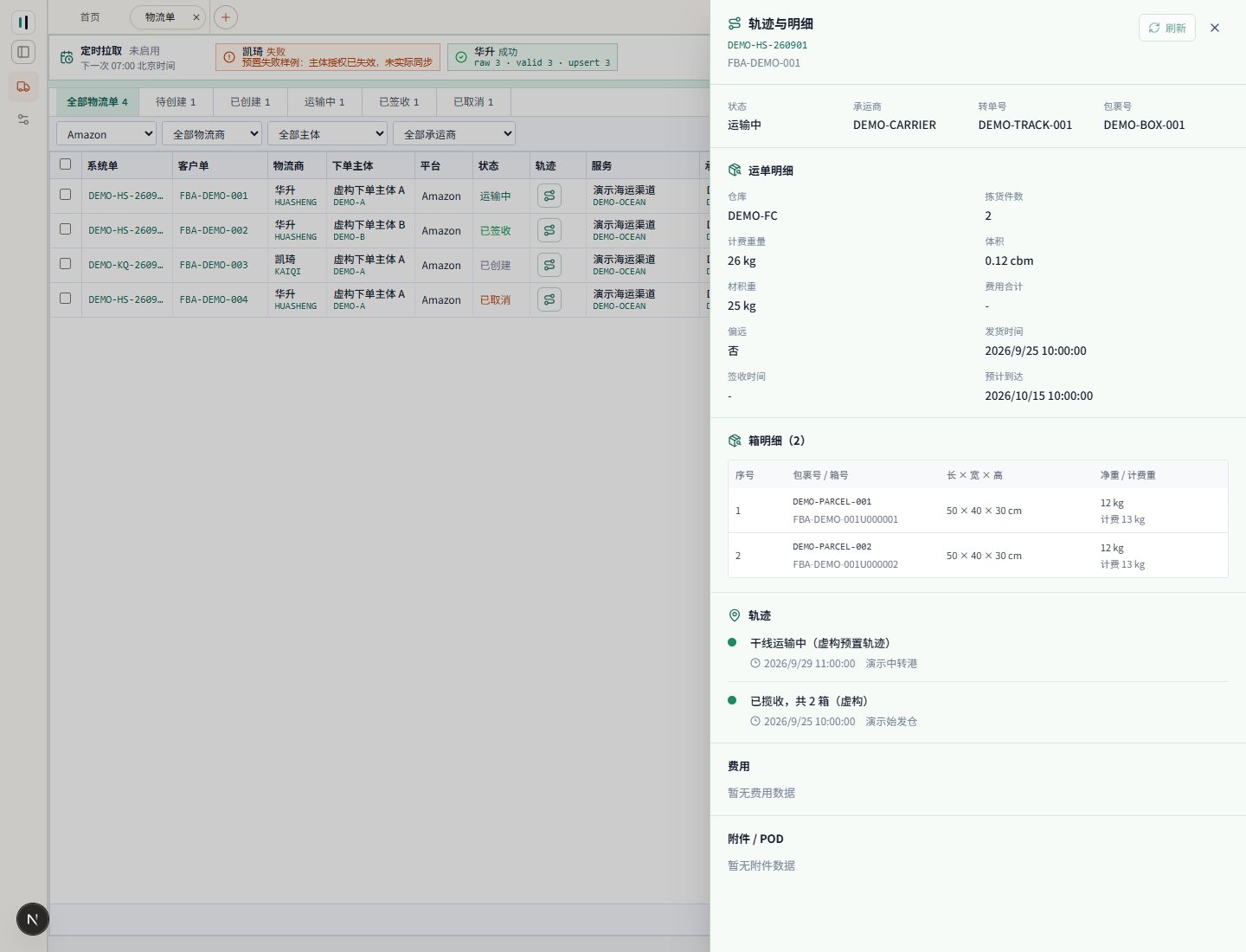
Task: Close the 轨迹与明细 panel
Action: point(1215,28)
